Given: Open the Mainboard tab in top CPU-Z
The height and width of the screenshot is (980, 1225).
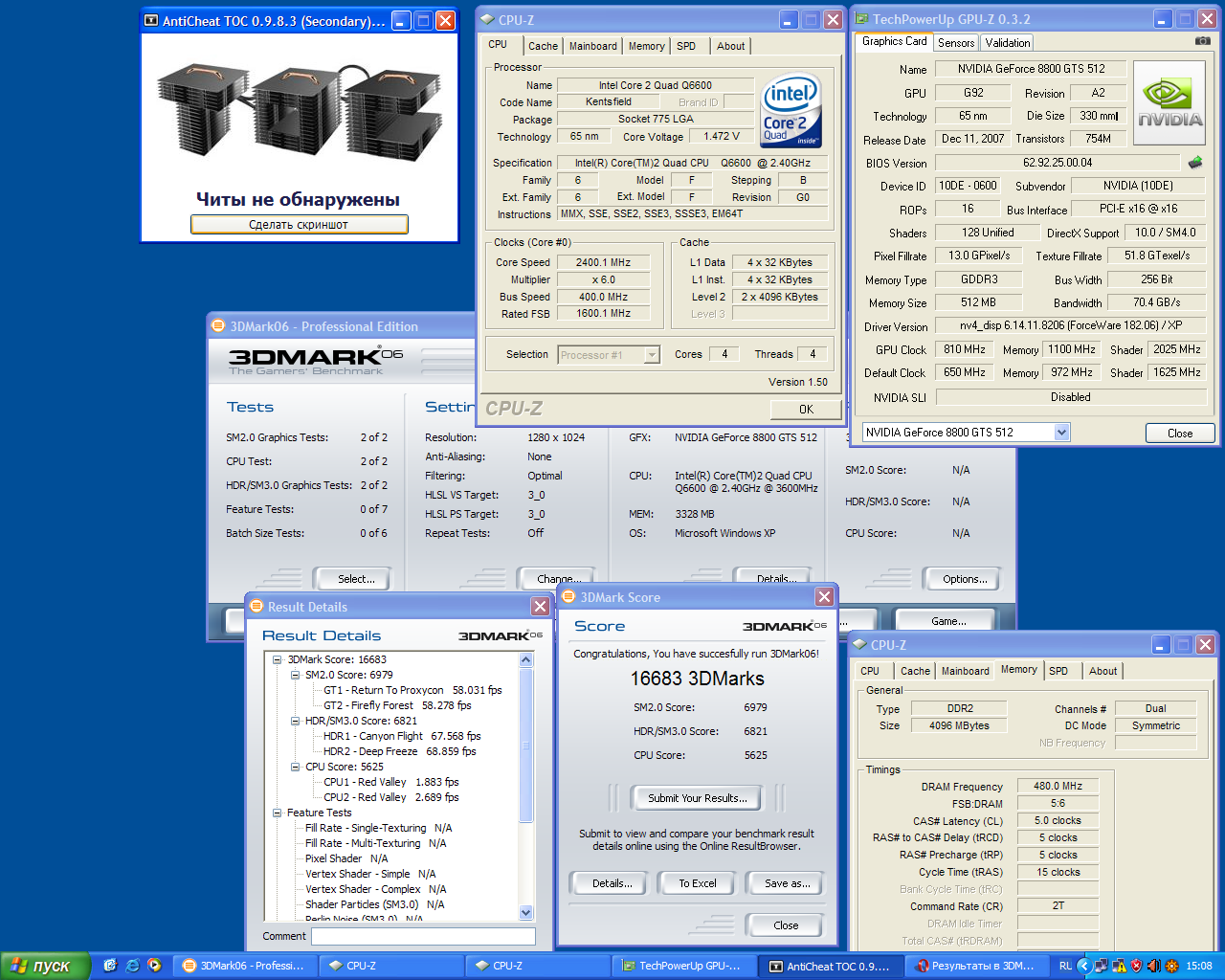Looking at the screenshot, I should point(593,46).
